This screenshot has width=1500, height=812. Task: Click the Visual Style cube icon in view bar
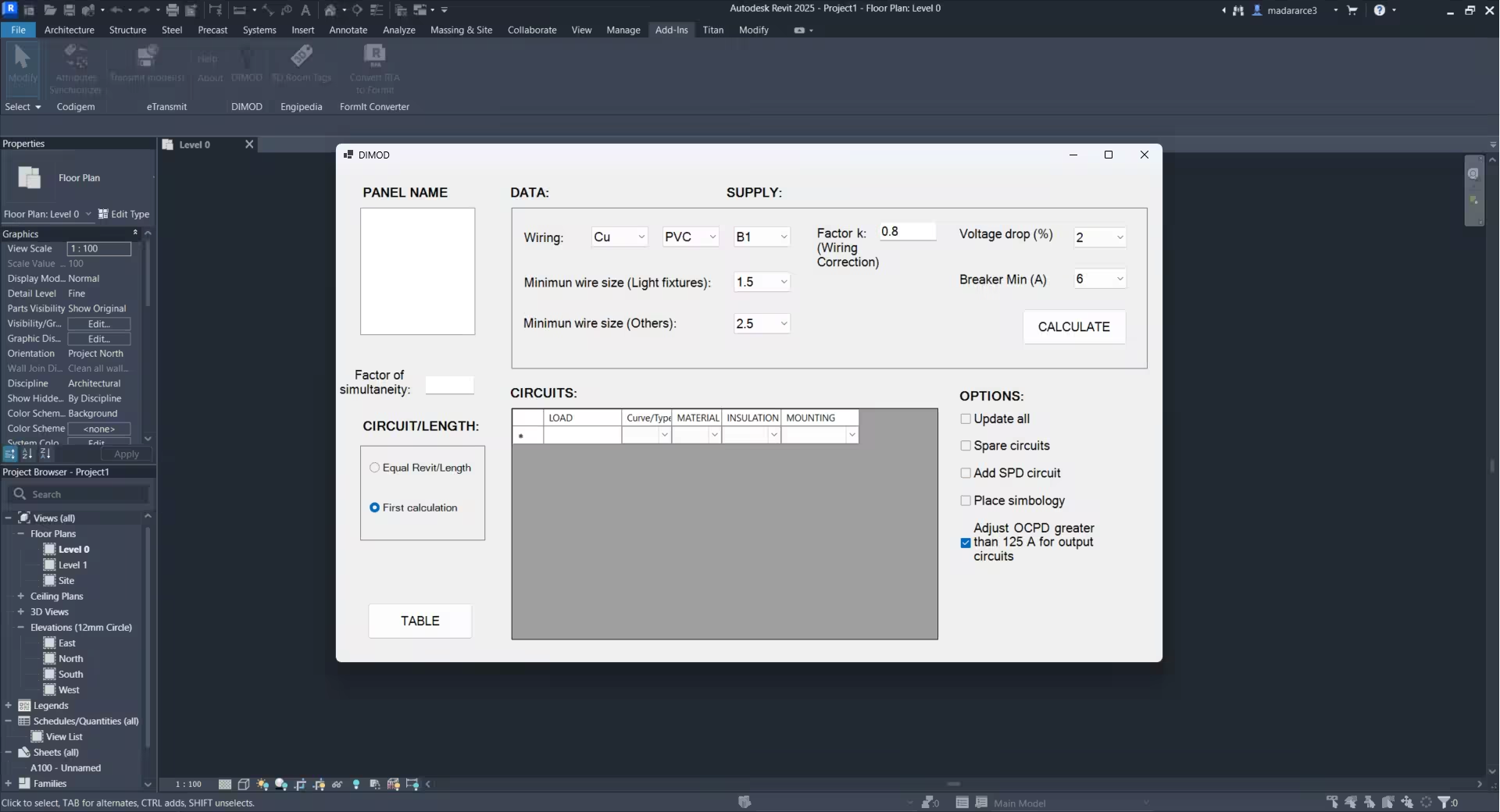pos(244,785)
